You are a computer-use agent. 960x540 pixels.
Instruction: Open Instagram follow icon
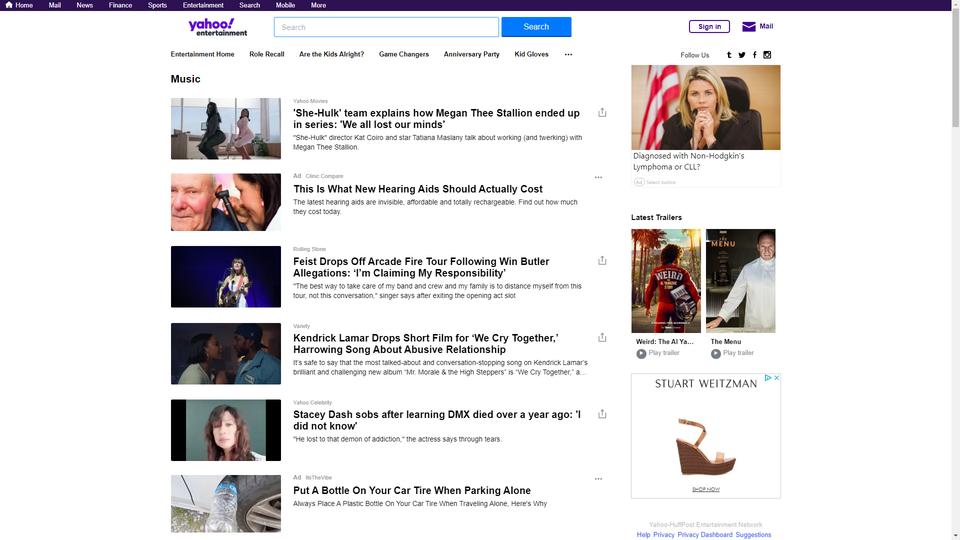(767, 55)
